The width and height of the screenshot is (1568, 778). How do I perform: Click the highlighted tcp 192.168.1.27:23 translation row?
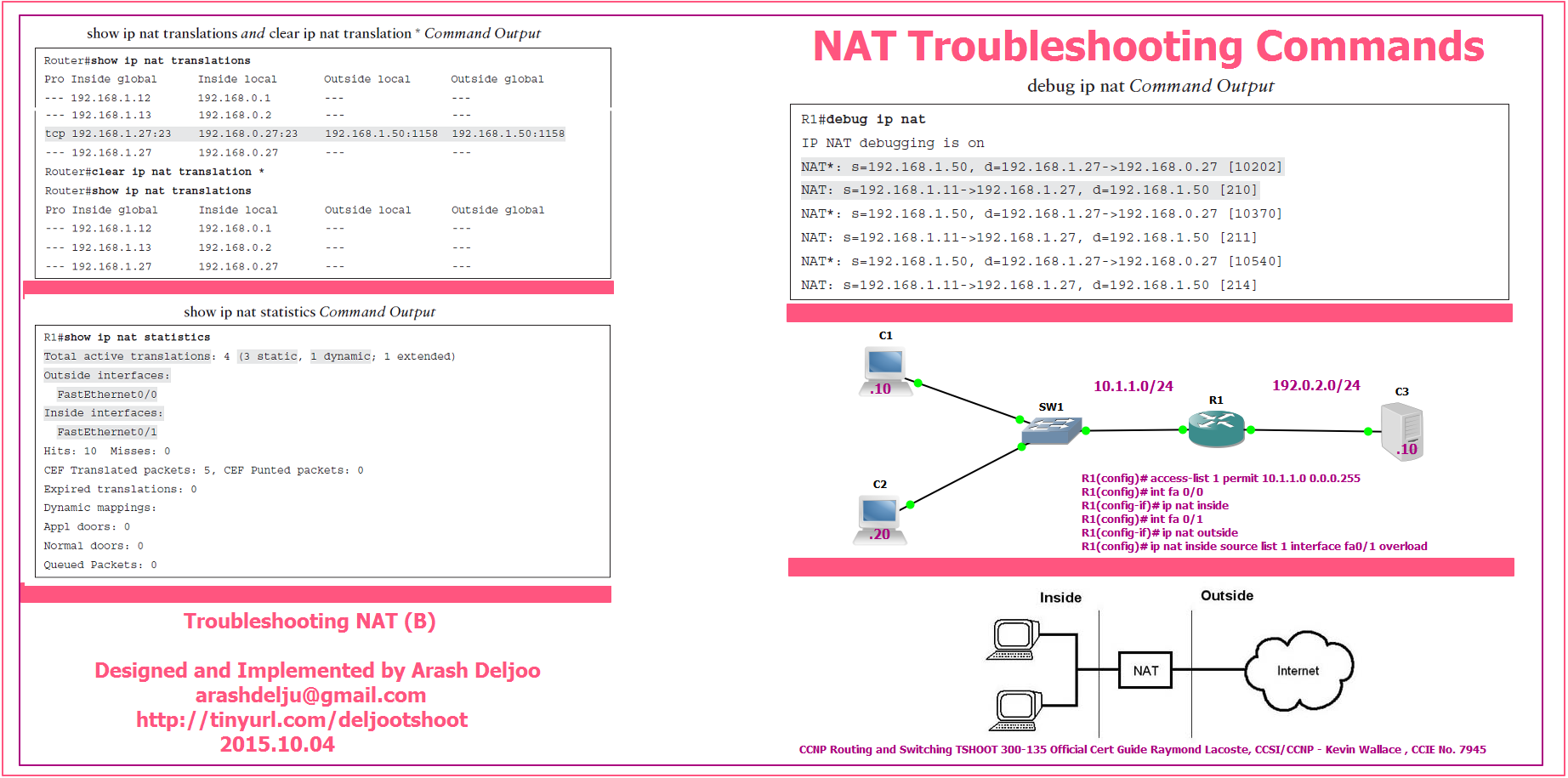pyautogui.click(x=304, y=133)
